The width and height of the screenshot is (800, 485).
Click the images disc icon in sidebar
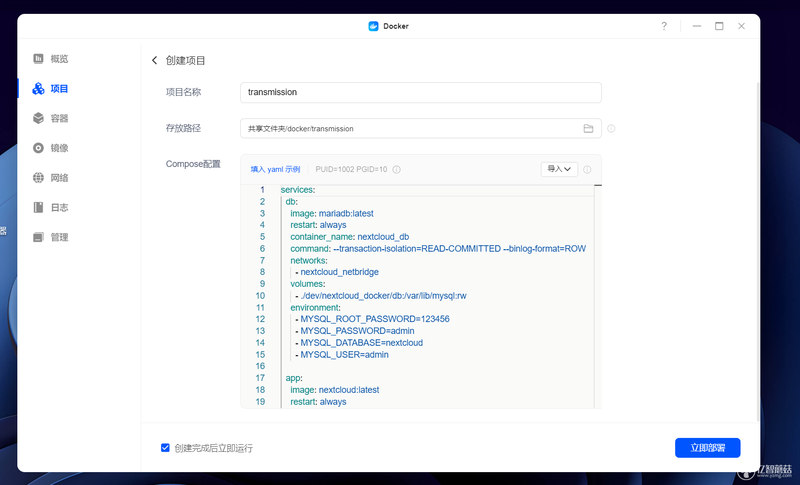tap(38, 148)
